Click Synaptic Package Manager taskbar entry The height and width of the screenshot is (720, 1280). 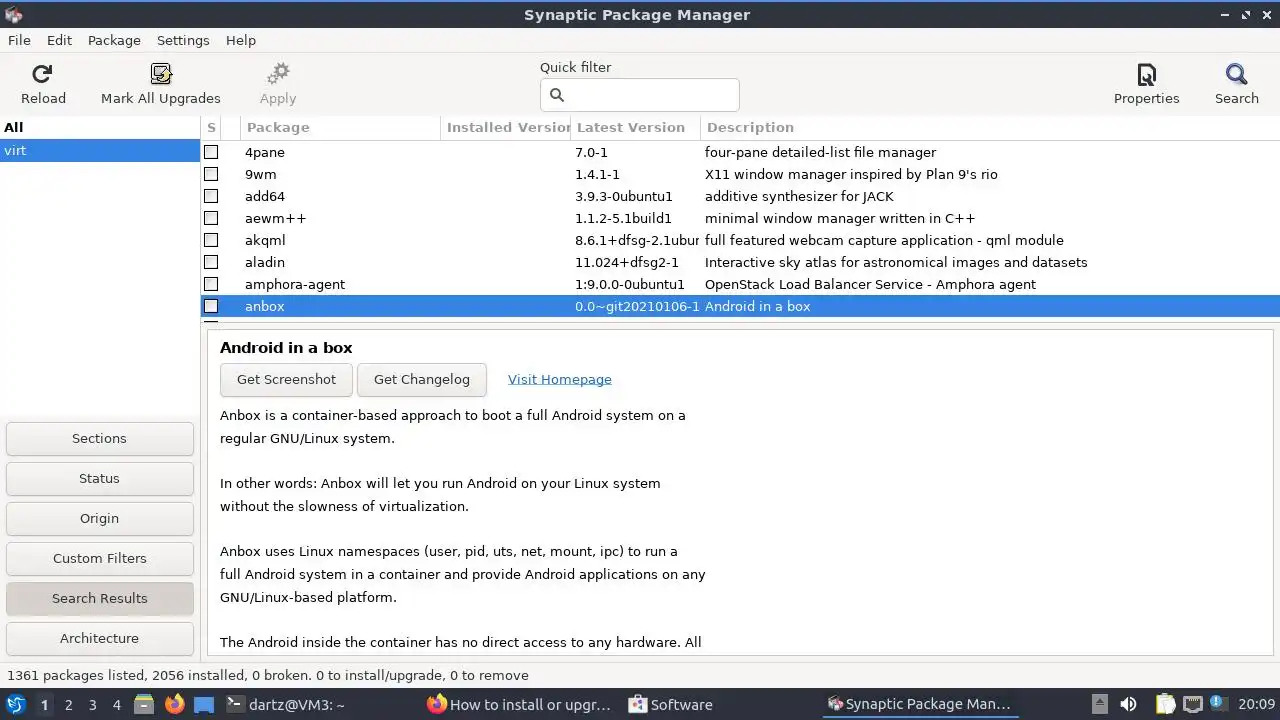point(920,704)
